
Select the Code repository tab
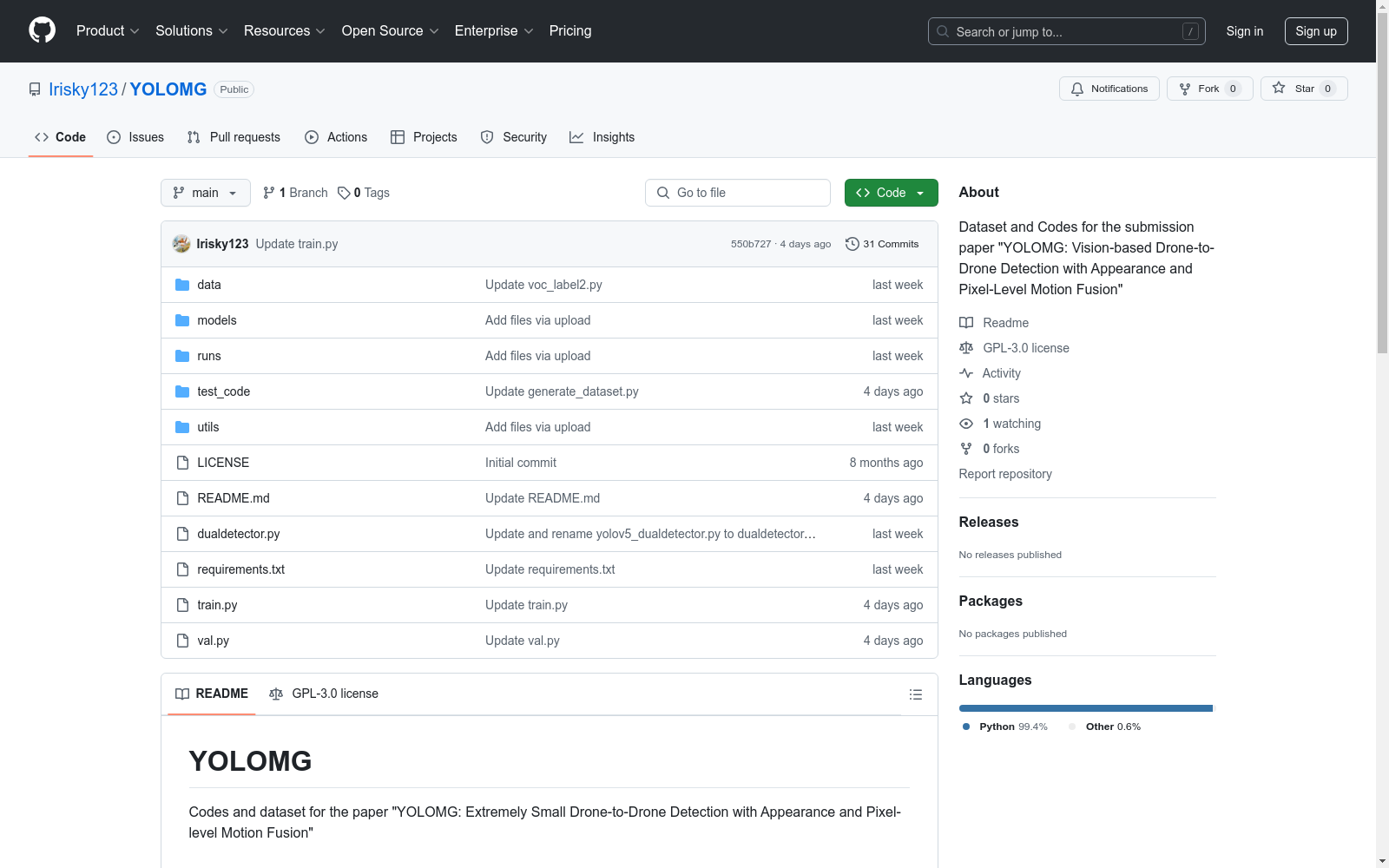click(61, 137)
